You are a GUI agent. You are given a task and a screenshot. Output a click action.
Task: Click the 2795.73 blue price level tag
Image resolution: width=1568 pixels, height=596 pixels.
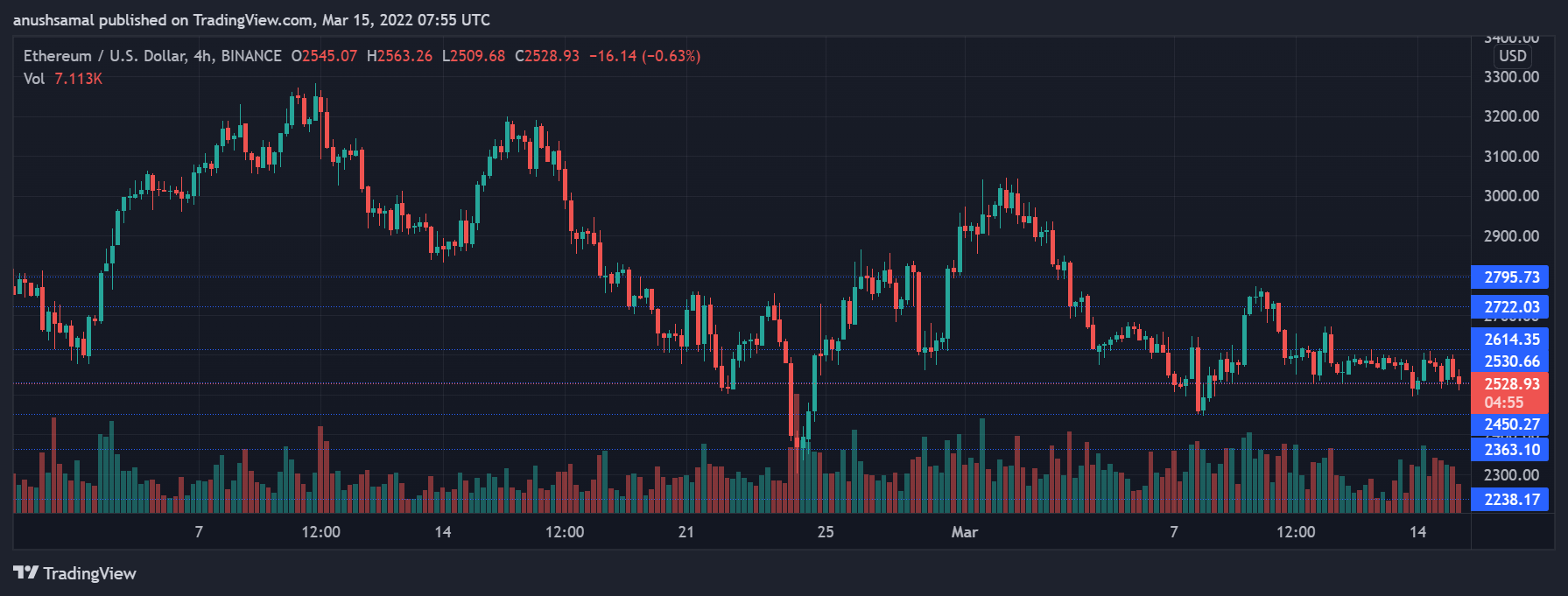coord(1511,277)
